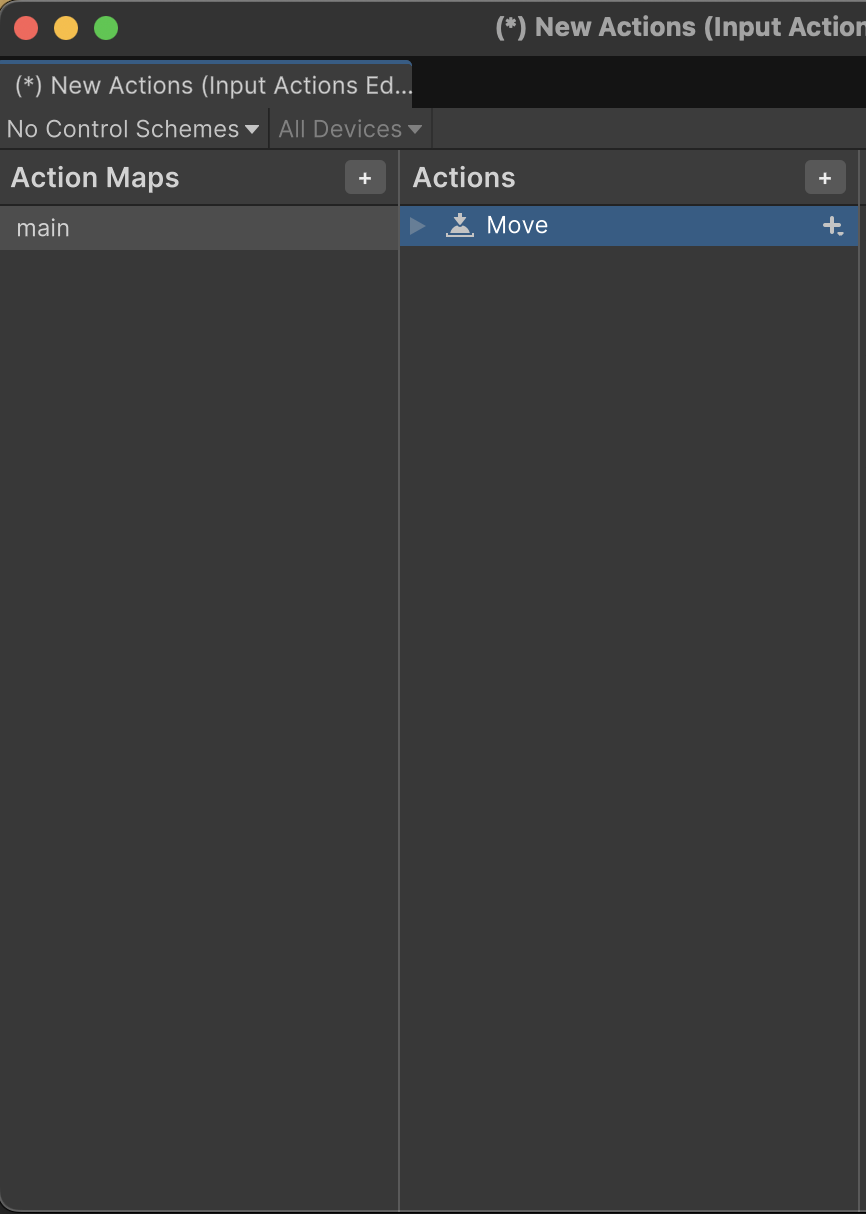The width and height of the screenshot is (866, 1214).
Task: Expand the Move action's bindings
Action: coord(418,226)
